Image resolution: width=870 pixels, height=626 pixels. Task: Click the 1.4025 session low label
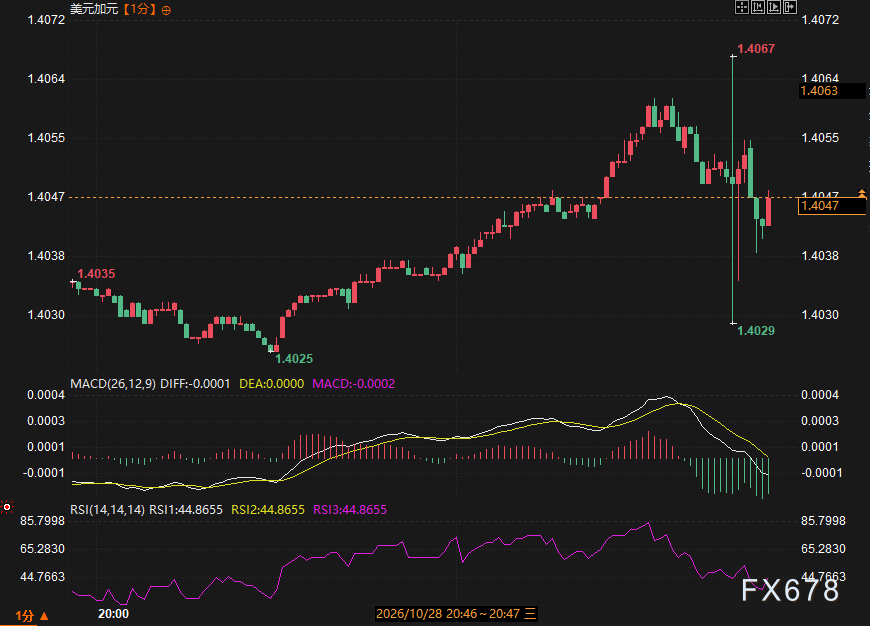click(294, 359)
